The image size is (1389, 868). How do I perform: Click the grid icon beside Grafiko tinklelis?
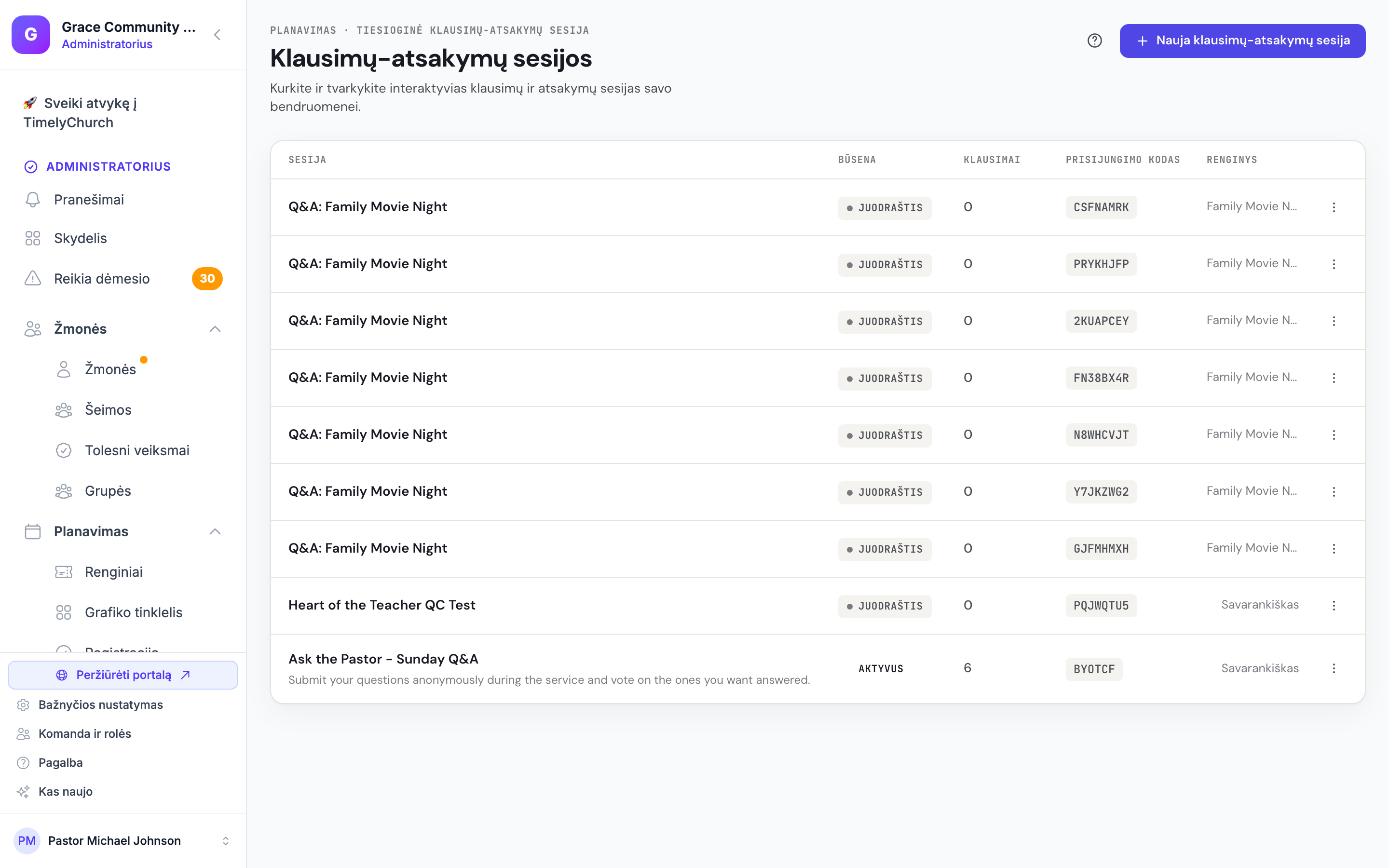click(x=64, y=612)
